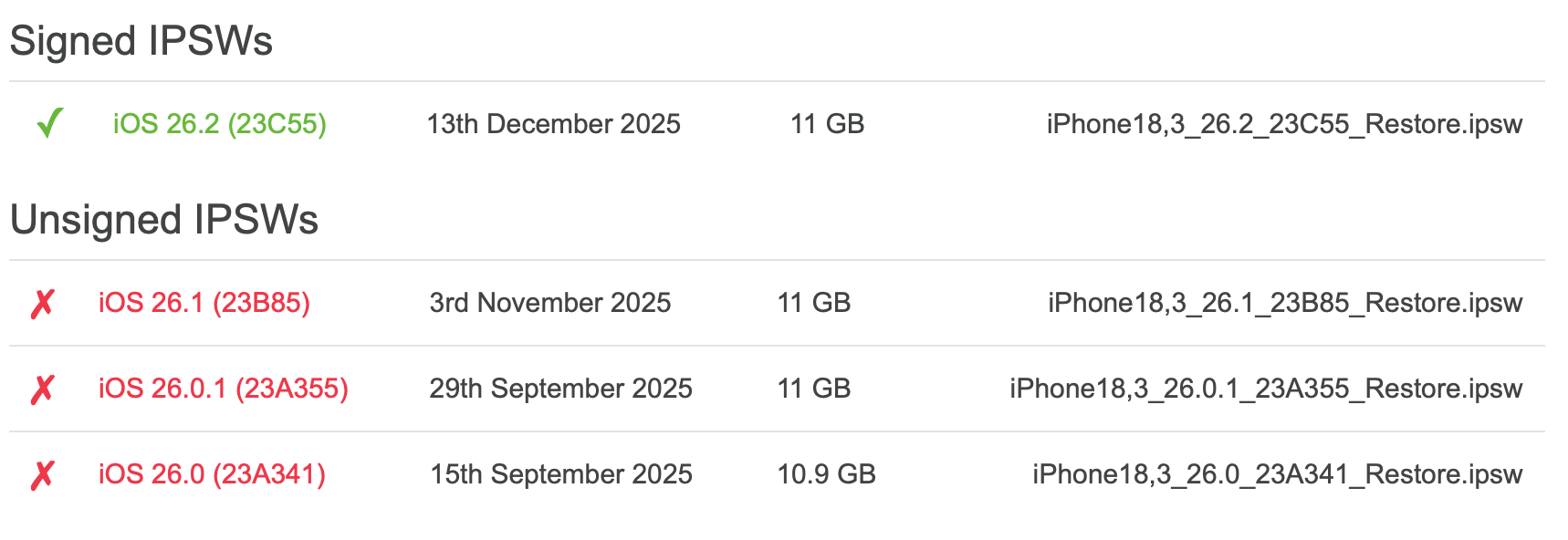
Task: Select the iPhone18,3_26.0.1_23A355_Restore.ipsw filename
Action: (1265, 389)
